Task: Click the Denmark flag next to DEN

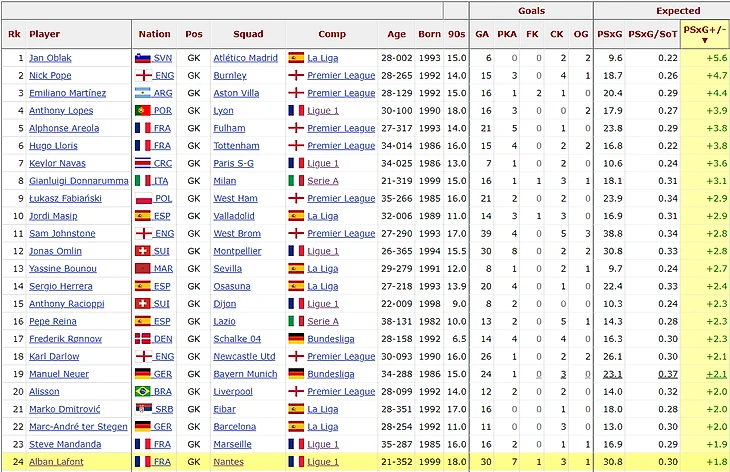Action: pos(143,338)
